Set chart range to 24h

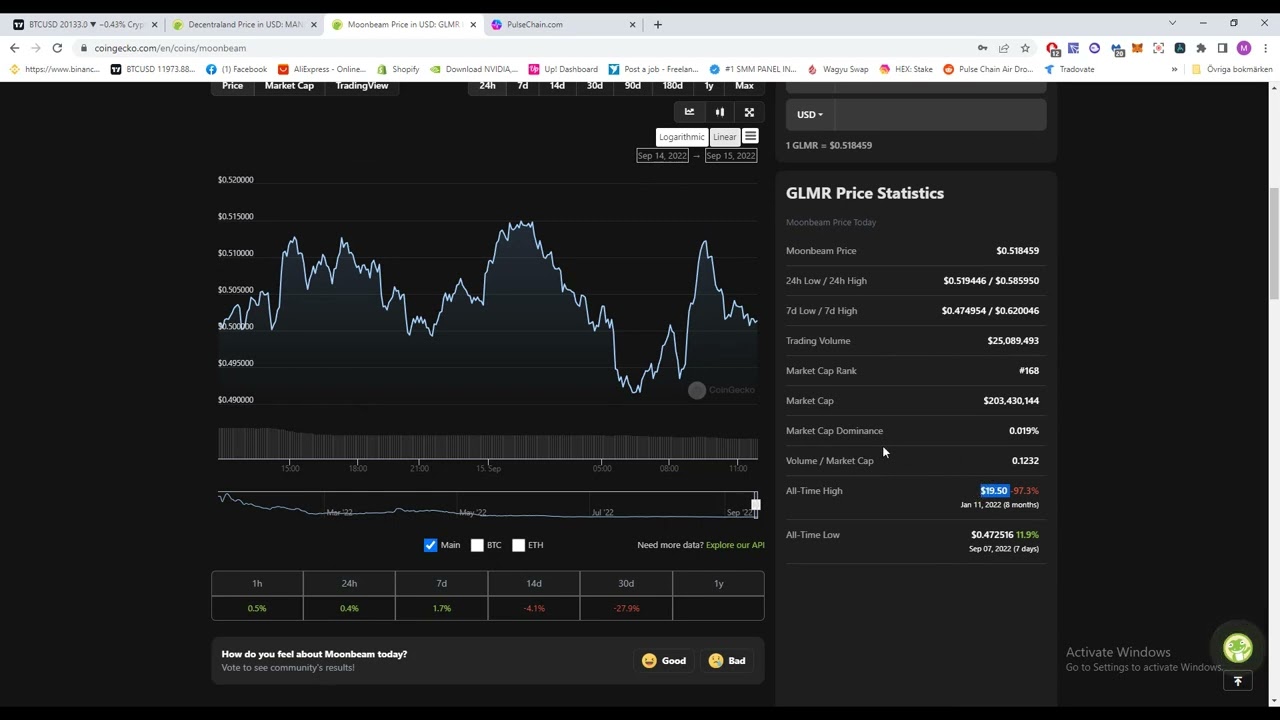point(487,85)
